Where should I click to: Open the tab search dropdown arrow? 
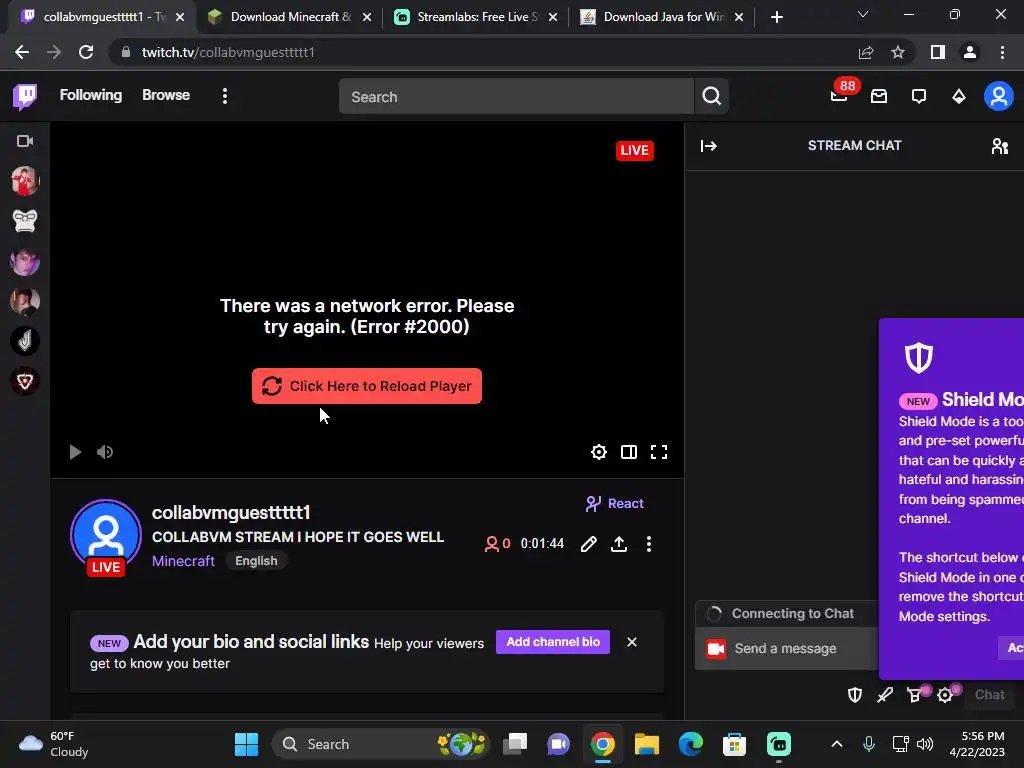coord(863,14)
